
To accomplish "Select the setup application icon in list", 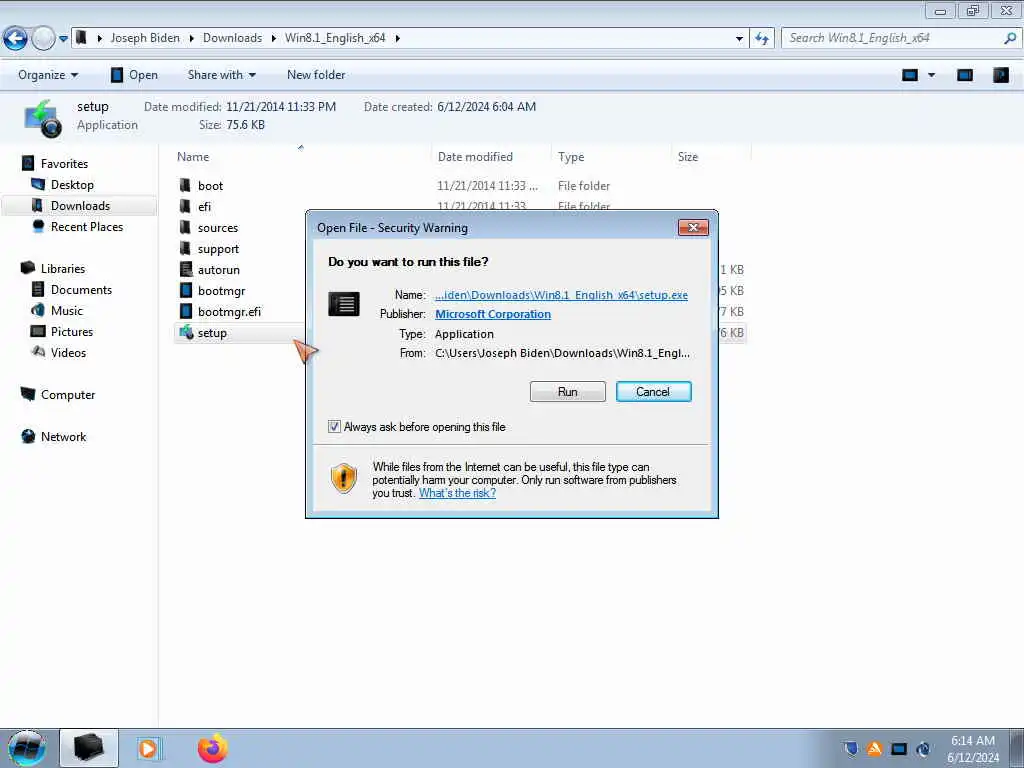I will pyautogui.click(x=186, y=332).
